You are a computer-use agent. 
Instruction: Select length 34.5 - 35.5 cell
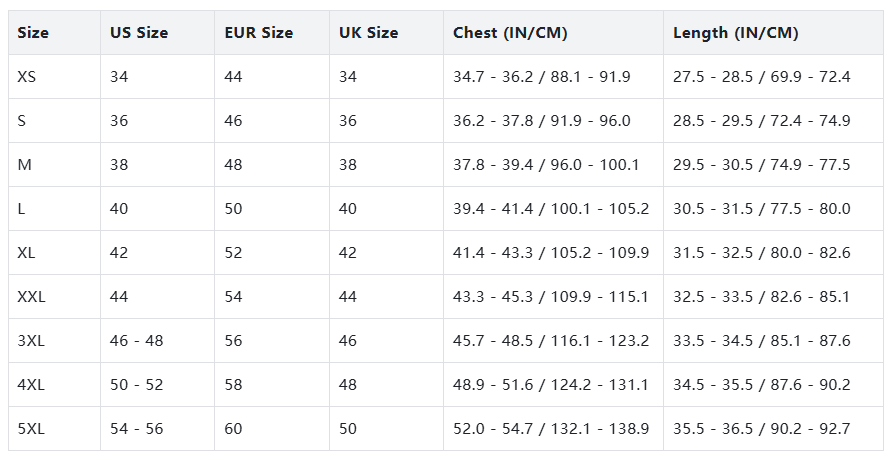(x=761, y=385)
